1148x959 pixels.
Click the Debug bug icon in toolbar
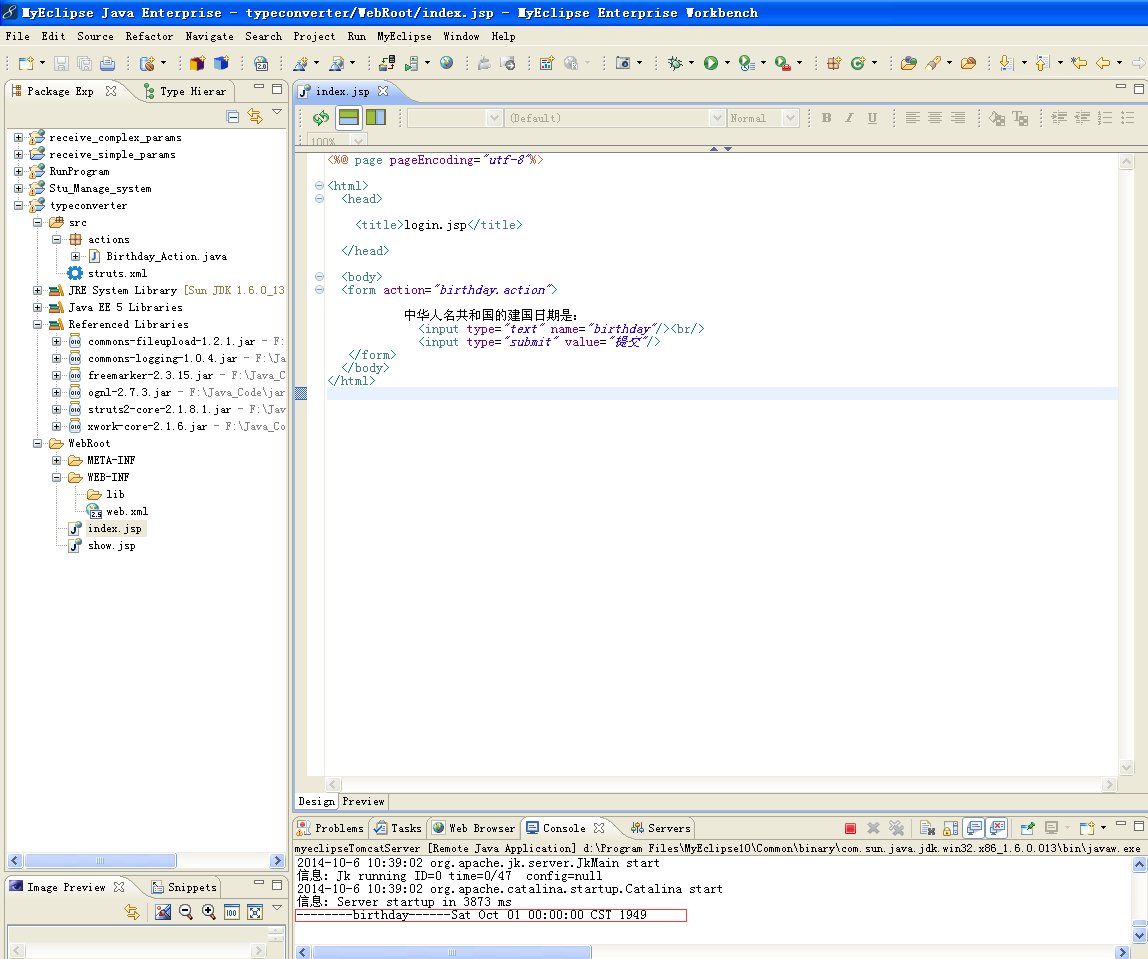click(675, 64)
